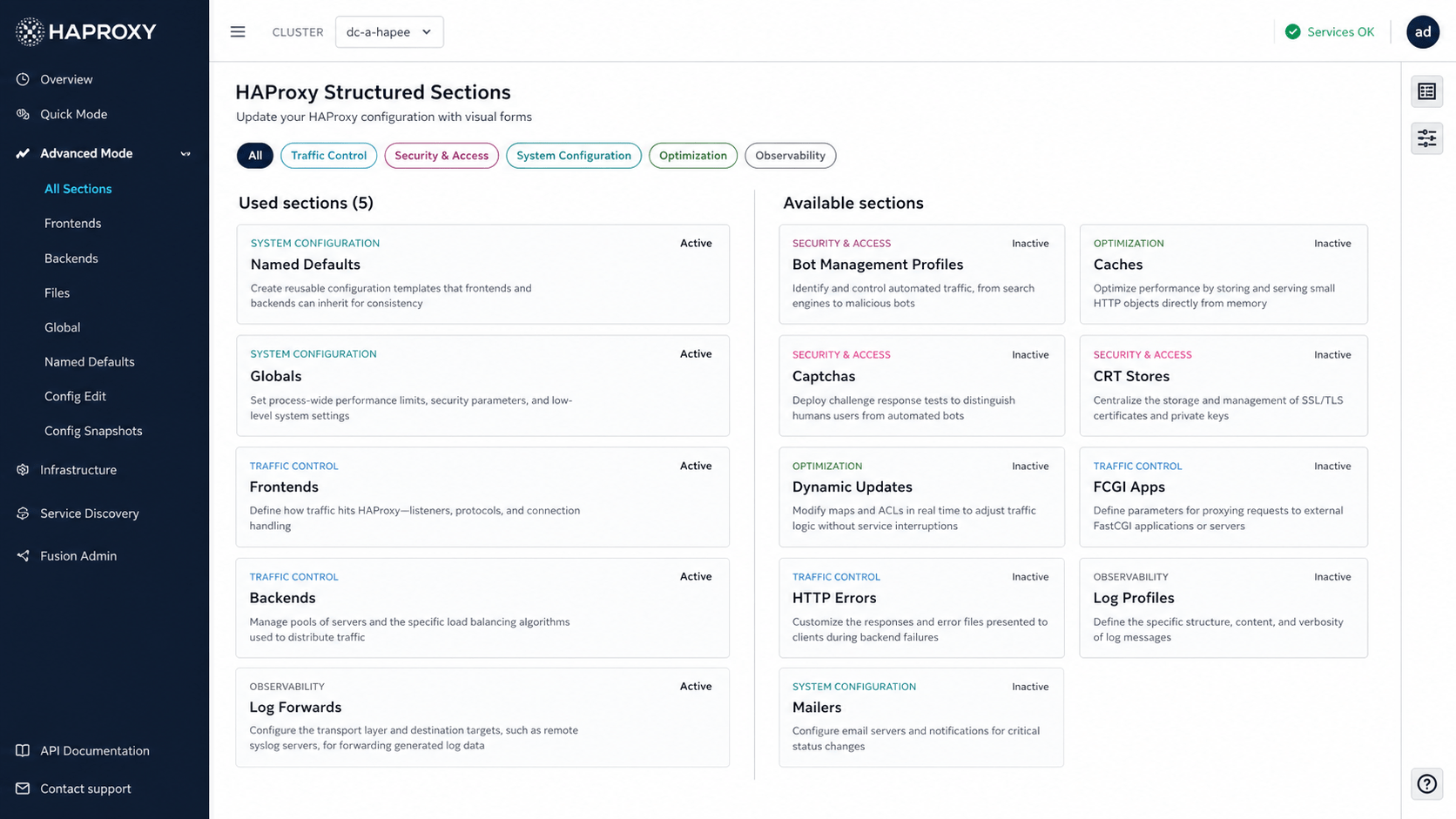
Task: Click the green Services OK checkmark
Action: coord(1293,32)
